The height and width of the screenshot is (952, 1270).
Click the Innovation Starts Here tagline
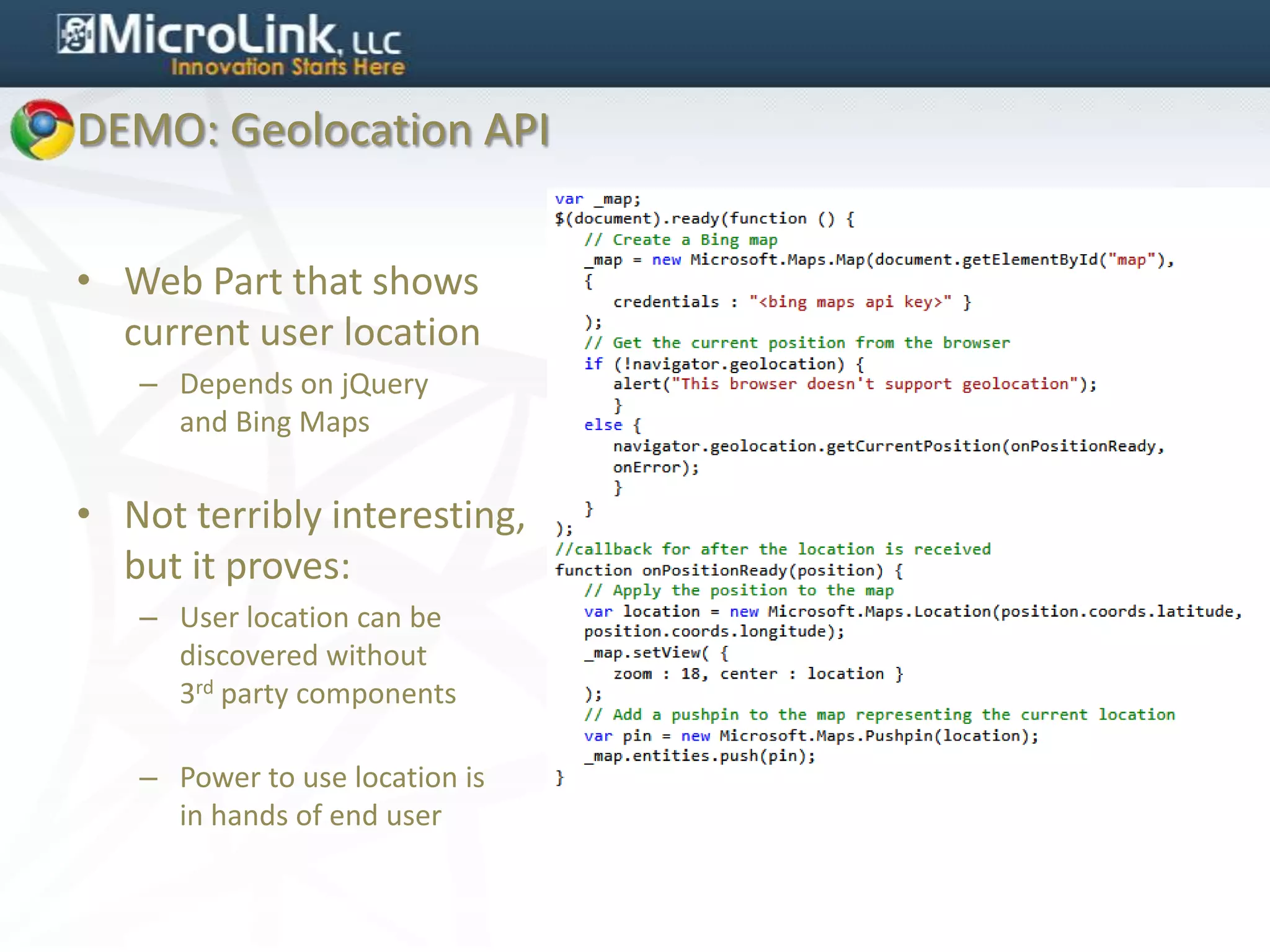288,67
